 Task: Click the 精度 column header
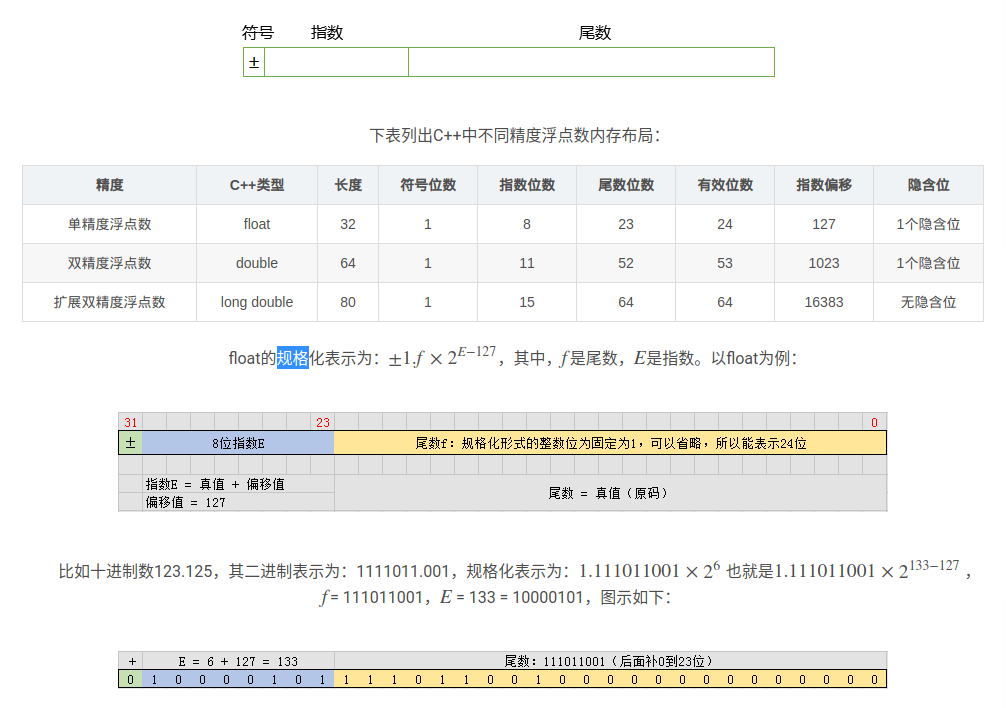110,185
